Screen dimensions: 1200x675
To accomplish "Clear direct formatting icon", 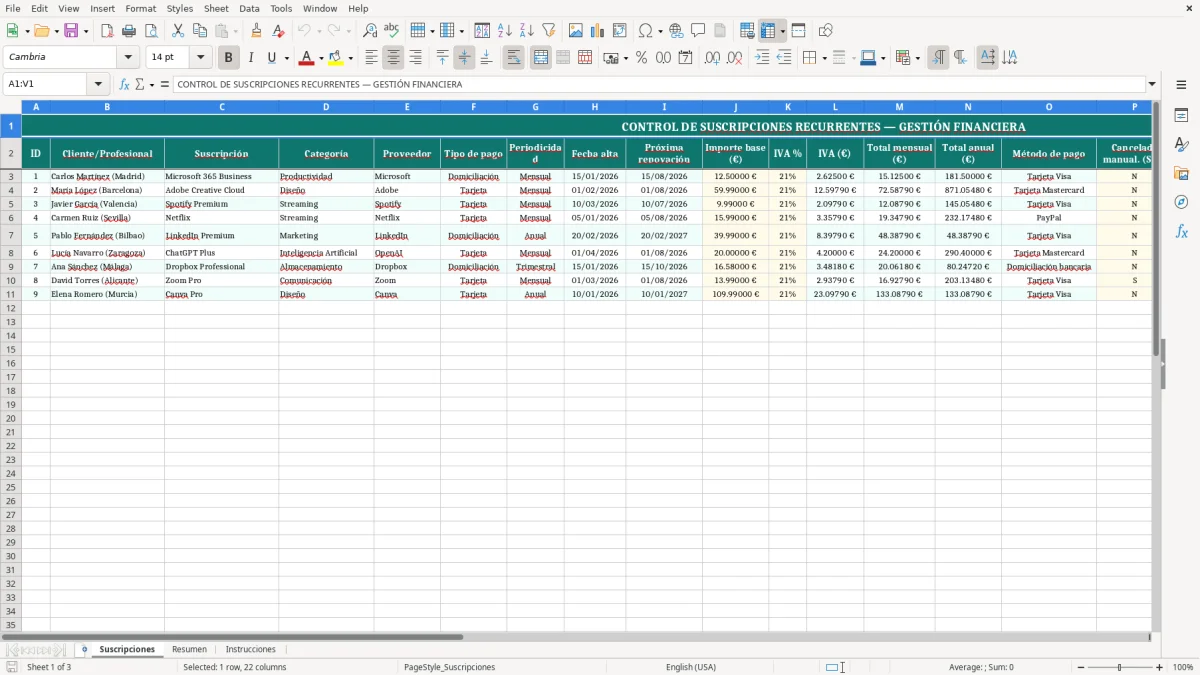I will [279, 31].
